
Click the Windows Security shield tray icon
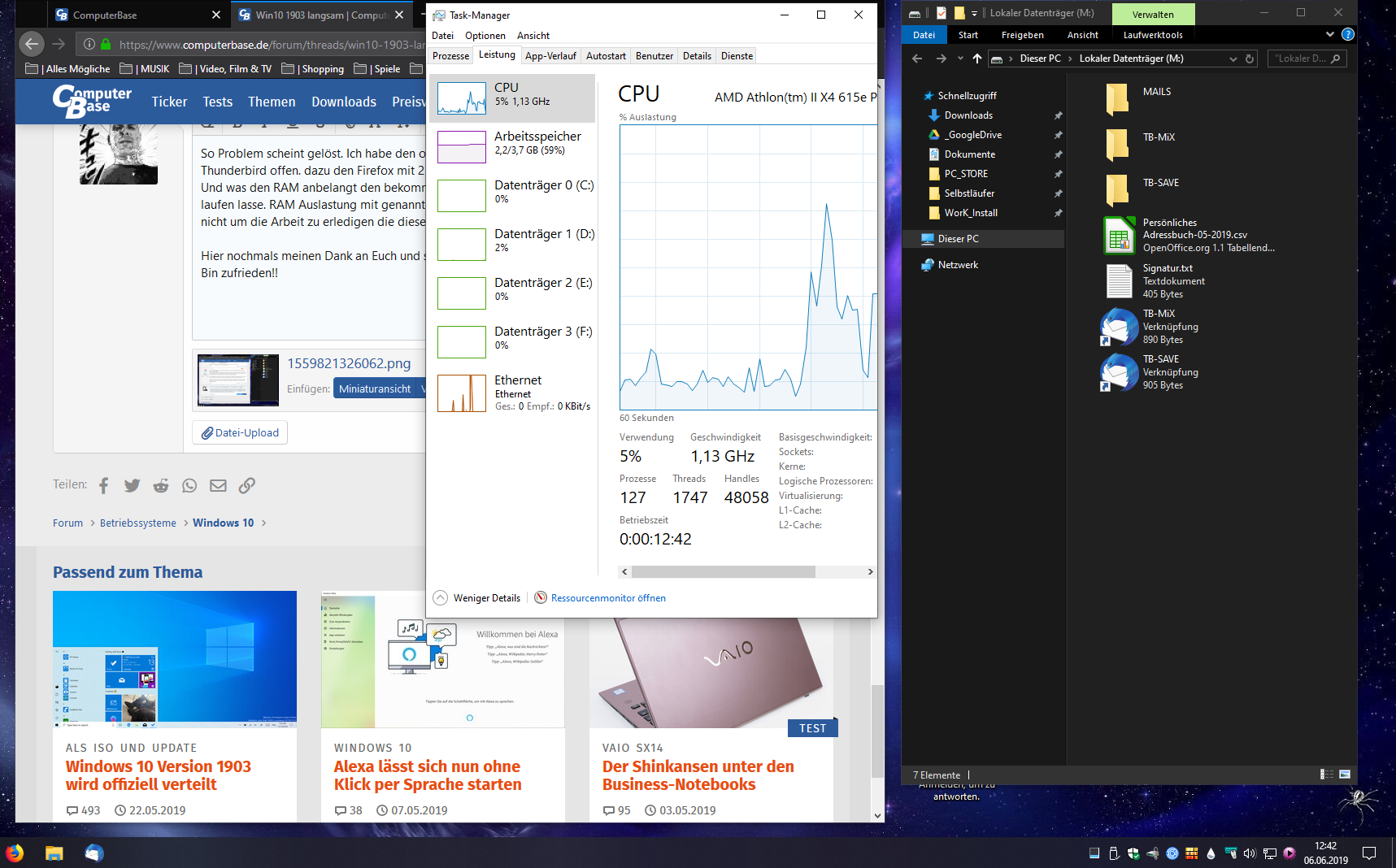click(1133, 853)
